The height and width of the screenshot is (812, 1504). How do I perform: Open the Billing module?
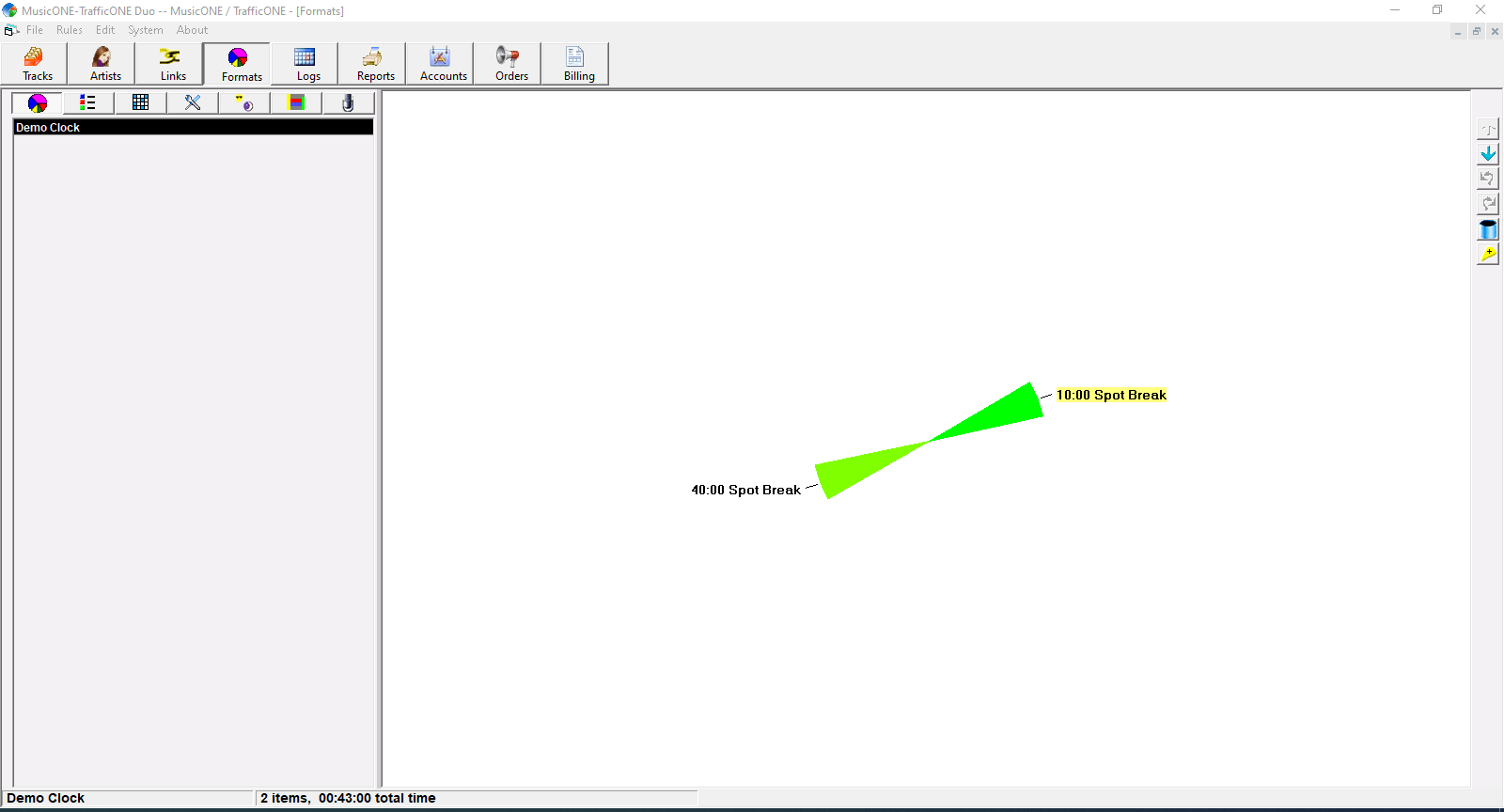point(576,64)
